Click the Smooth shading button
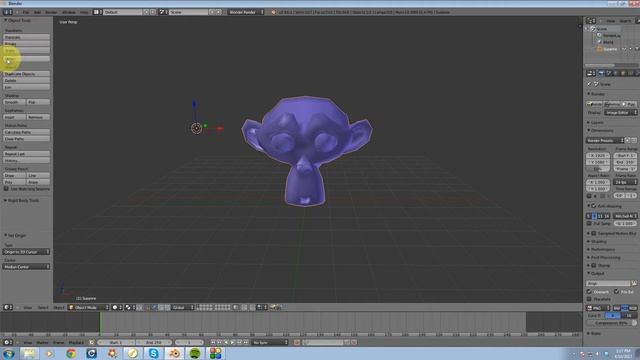The height and width of the screenshot is (360, 640). [14, 102]
